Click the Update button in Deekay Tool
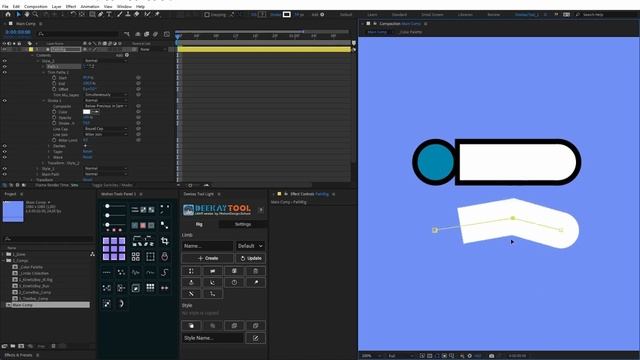This screenshot has height=360, width=640. [251, 258]
